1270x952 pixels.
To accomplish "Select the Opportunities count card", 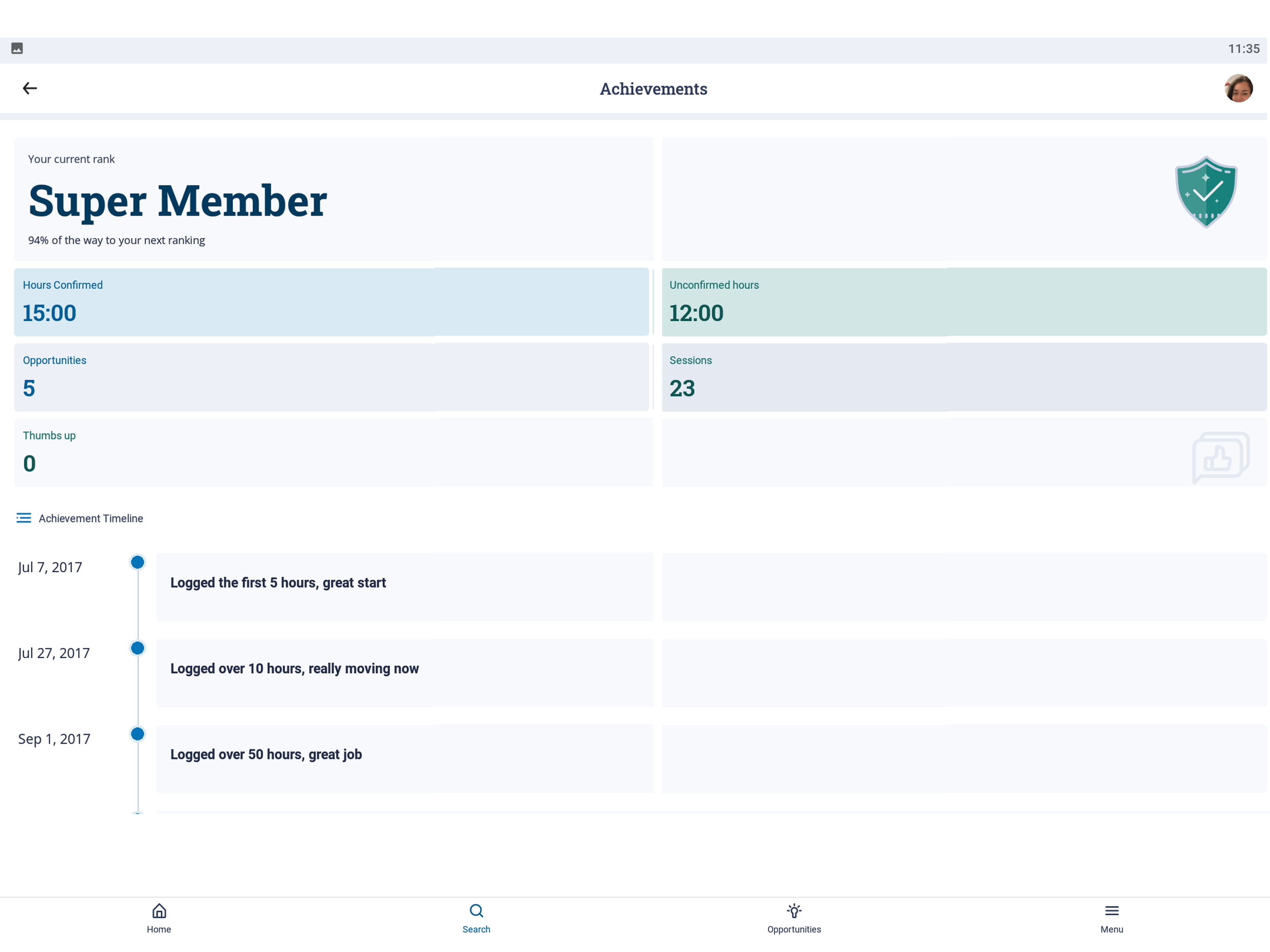I will tap(331, 377).
